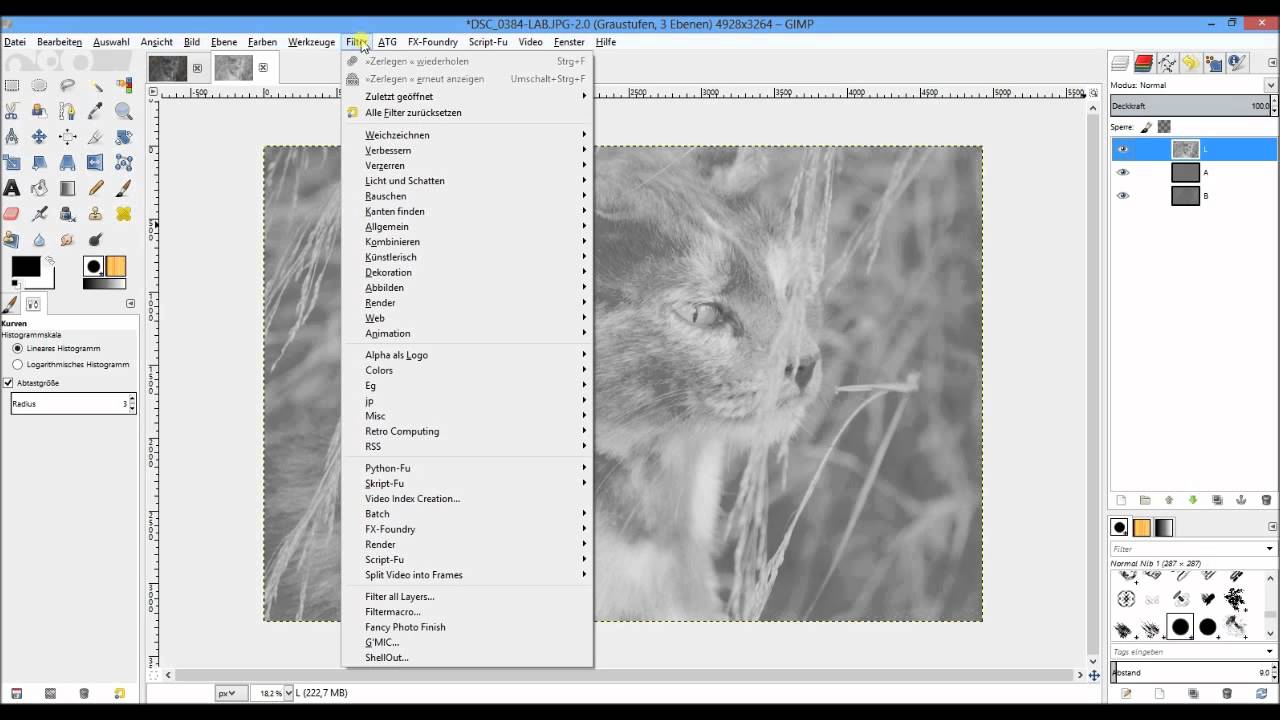This screenshot has width=1280, height=720.
Task: Open the Tags eingeben dropdown
Action: click(1270, 652)
